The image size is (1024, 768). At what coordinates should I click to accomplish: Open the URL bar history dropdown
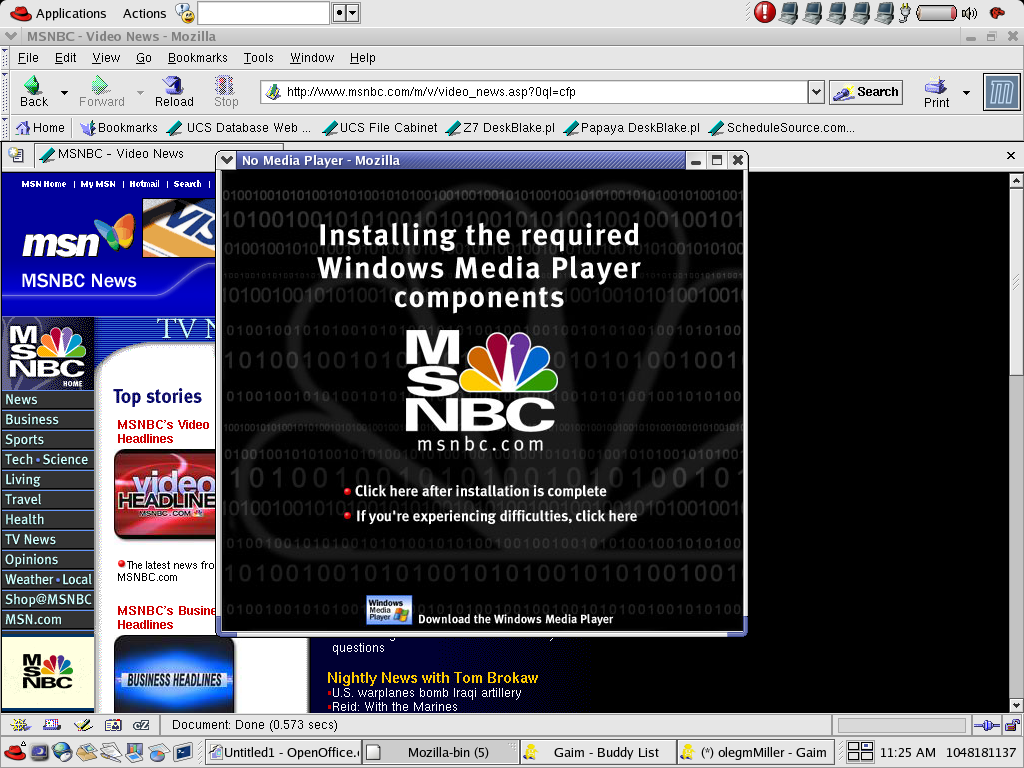(x=816, y=92)
